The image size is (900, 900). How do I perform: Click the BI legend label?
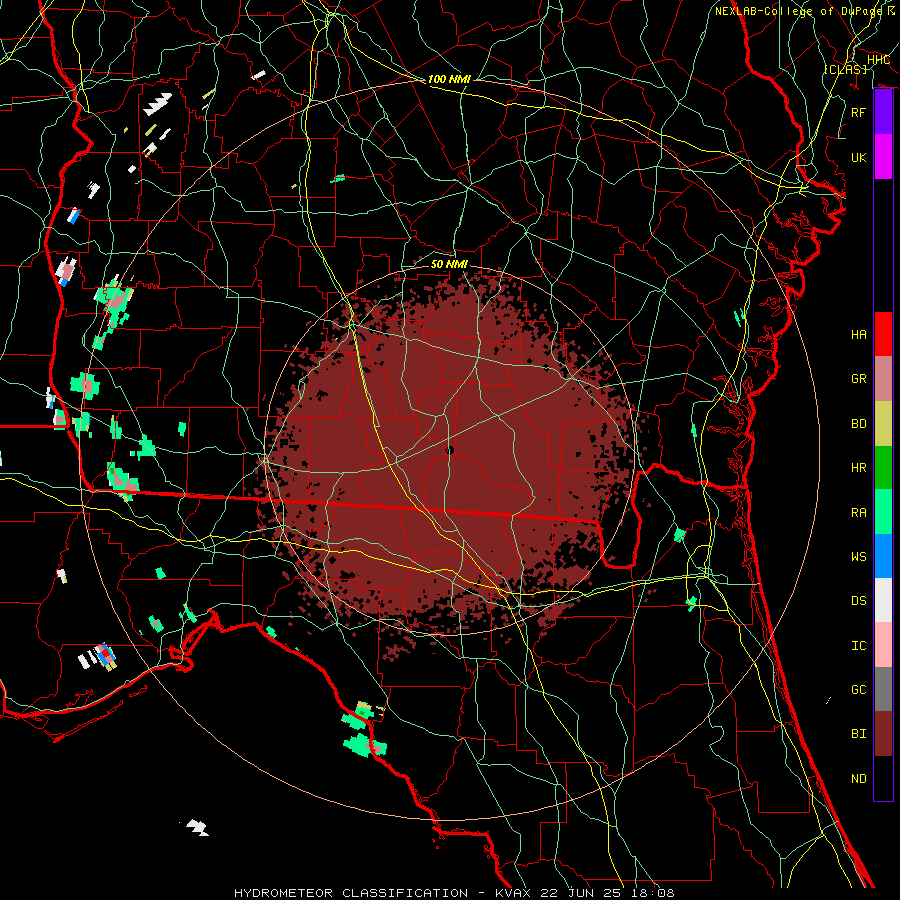[x=858, y=734]
